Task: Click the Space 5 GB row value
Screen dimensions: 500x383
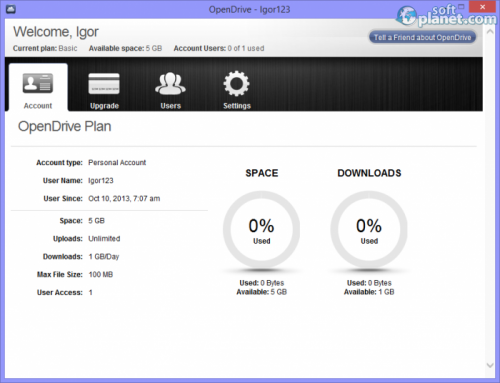Action: click(96, 221)
